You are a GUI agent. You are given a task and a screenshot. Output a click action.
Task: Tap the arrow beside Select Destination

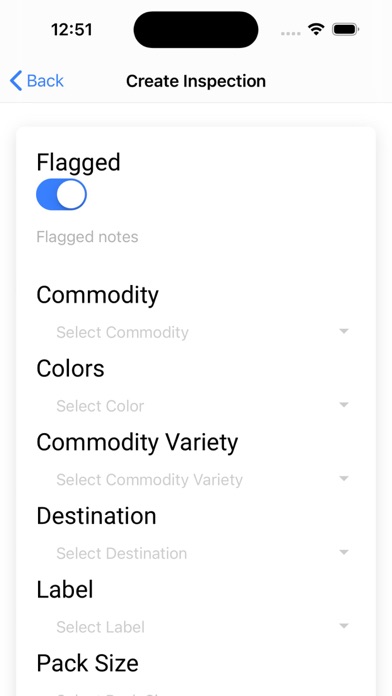344,552
